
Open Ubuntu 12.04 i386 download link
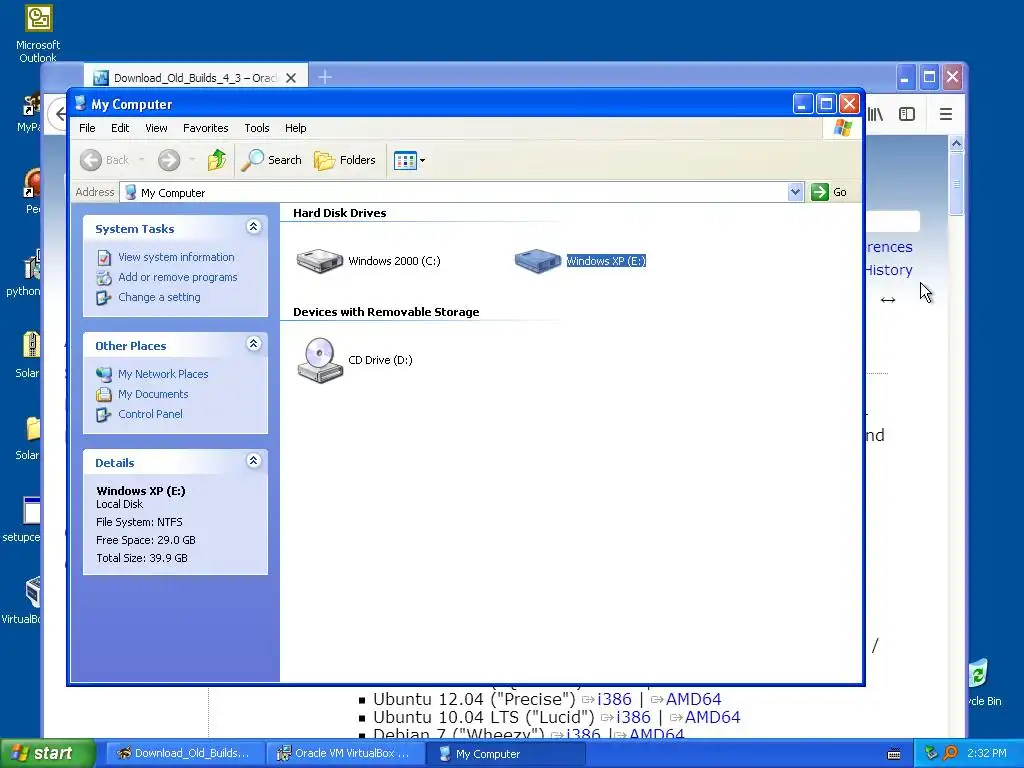pyautogui.click(x=615, y=699)
